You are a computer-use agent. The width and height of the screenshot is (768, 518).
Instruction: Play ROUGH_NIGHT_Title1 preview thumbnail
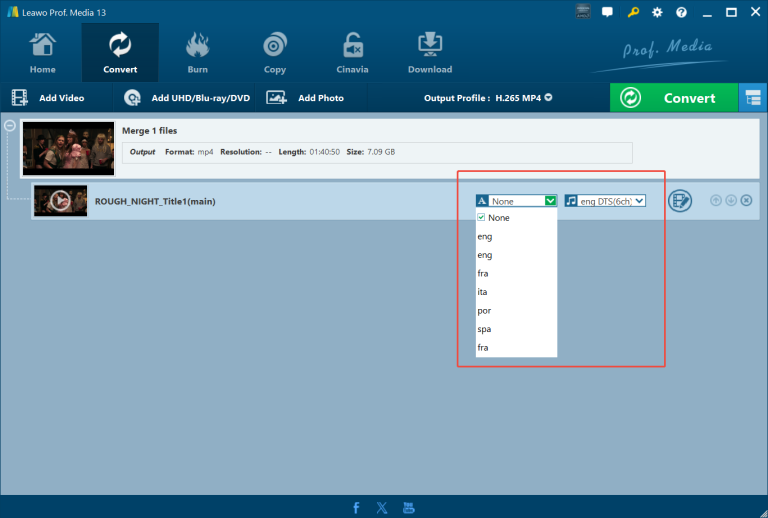tap(60, 201)
